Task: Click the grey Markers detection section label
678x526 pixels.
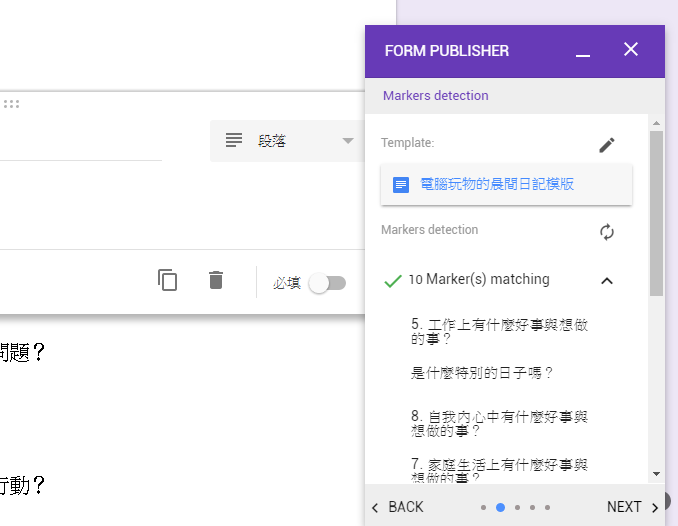Action: (429, 230)
